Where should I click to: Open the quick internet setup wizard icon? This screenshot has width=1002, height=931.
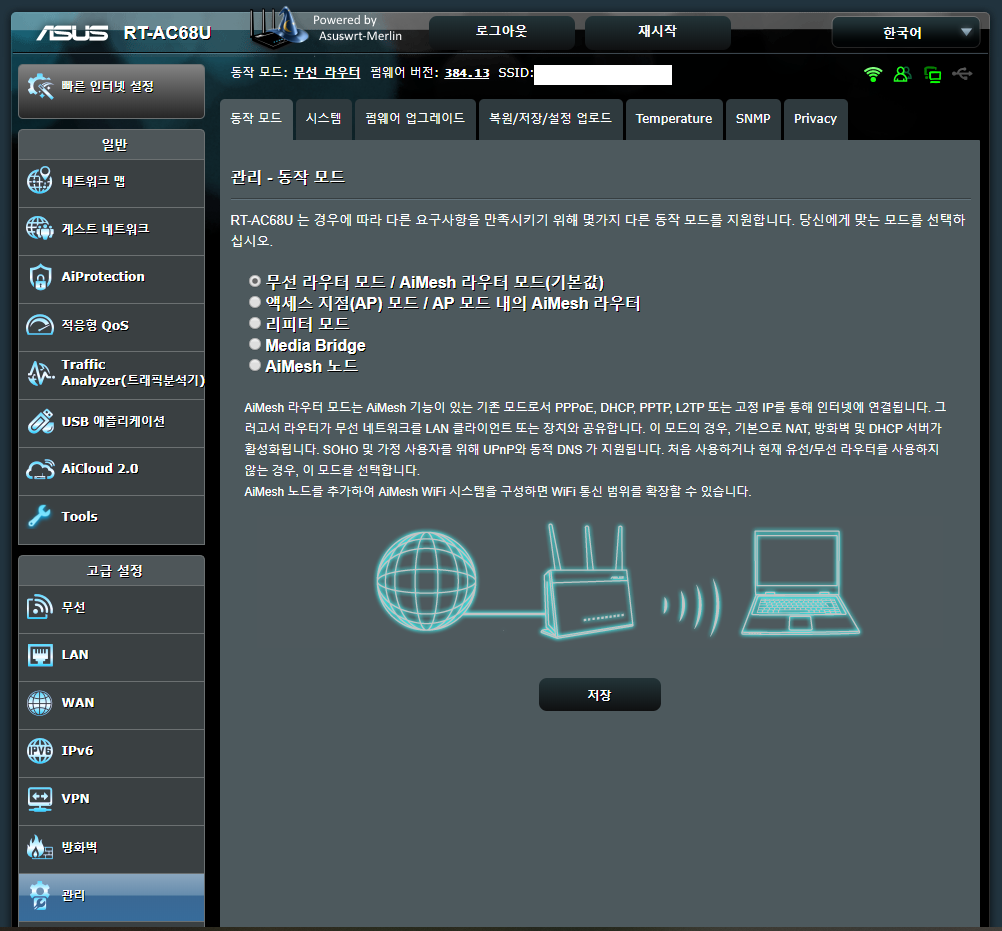(x=40, y=86)
